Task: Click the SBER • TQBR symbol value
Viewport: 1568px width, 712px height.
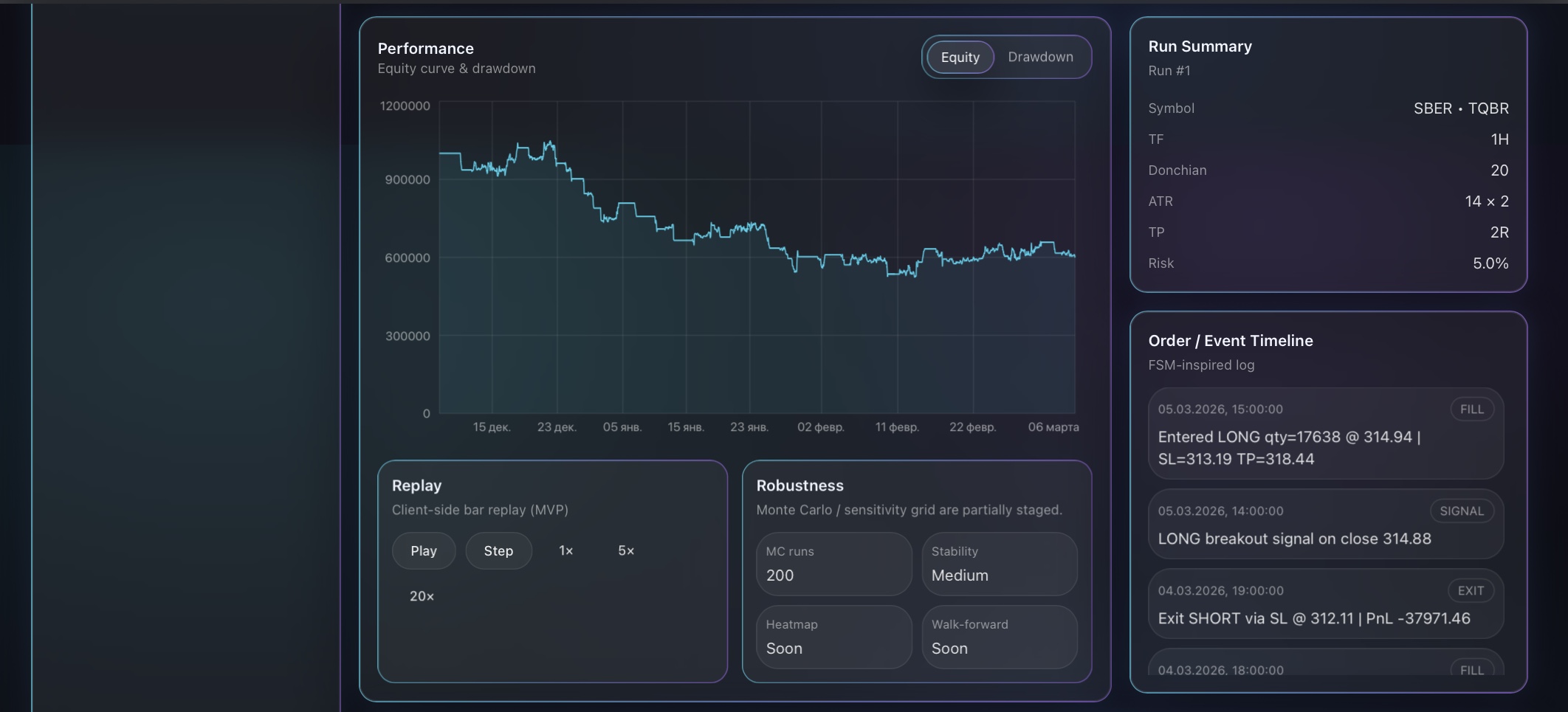Action: (x=1462, y=108)
